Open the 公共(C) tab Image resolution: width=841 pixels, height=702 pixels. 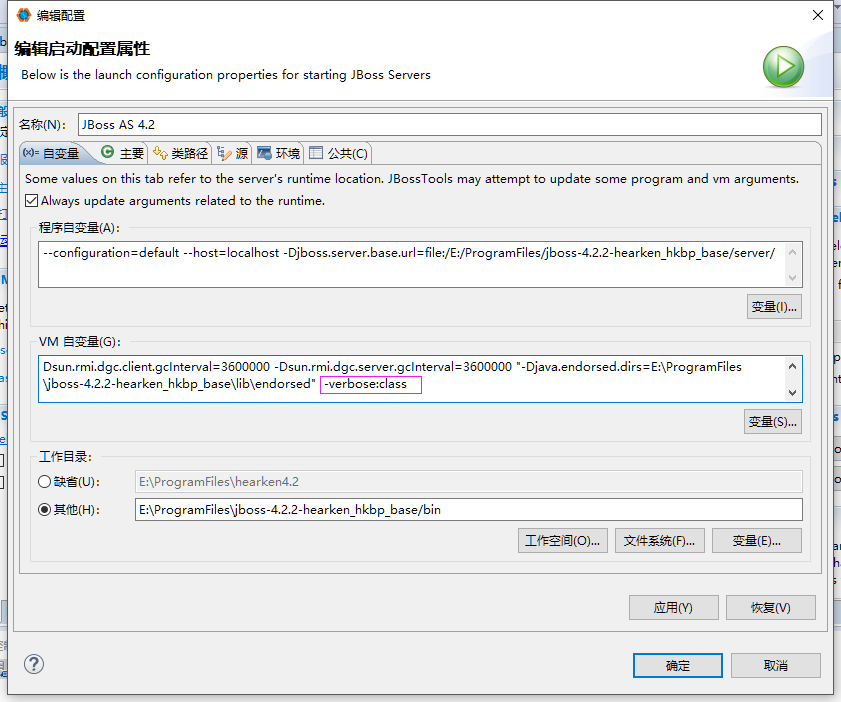coord(339,153)
